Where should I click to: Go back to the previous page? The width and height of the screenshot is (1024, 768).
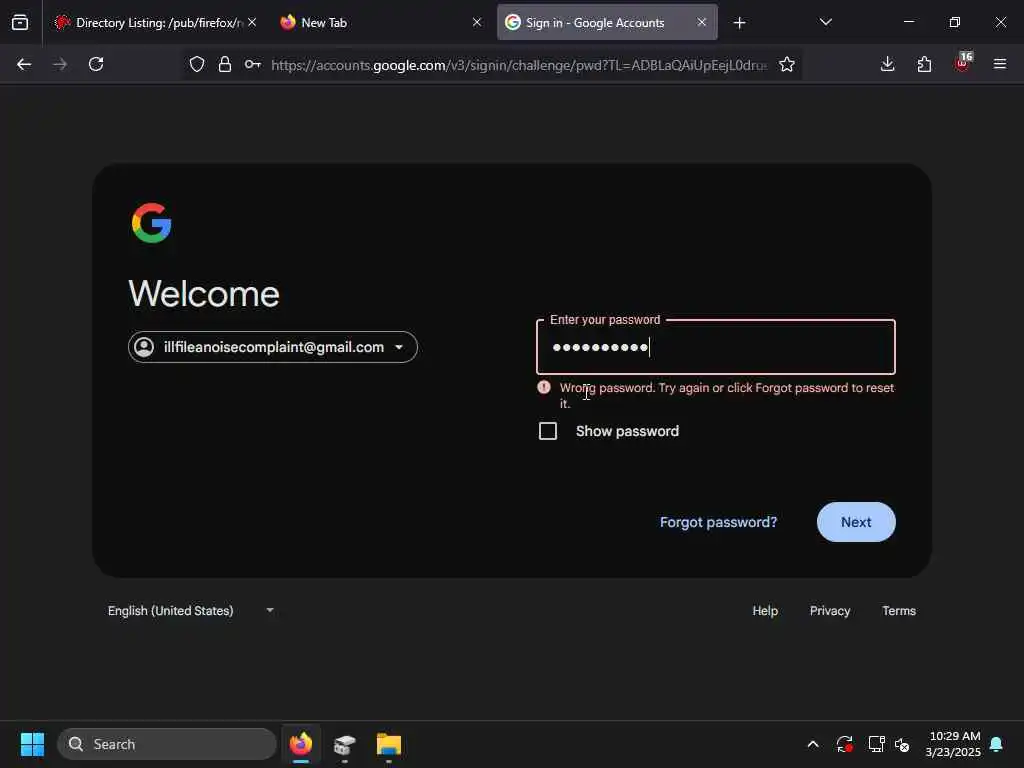tap(24, 64)
